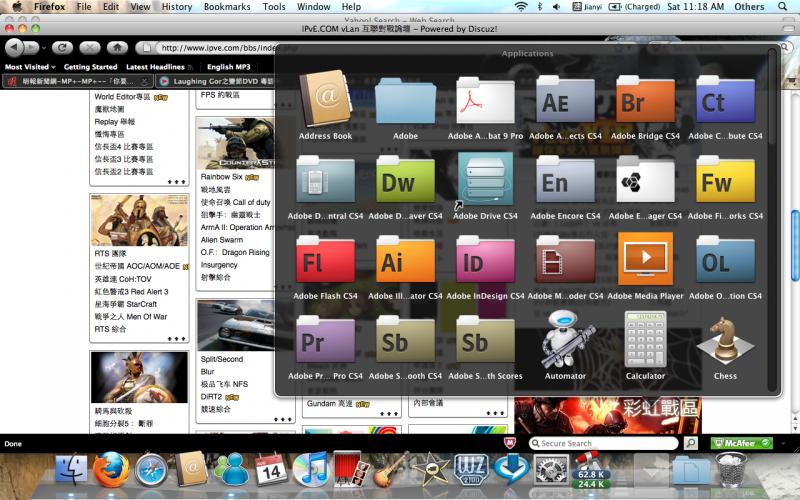This screenshot has width=800, height=500.
Task: Go back with Firefox back button
Action: [x=14, y=48]
